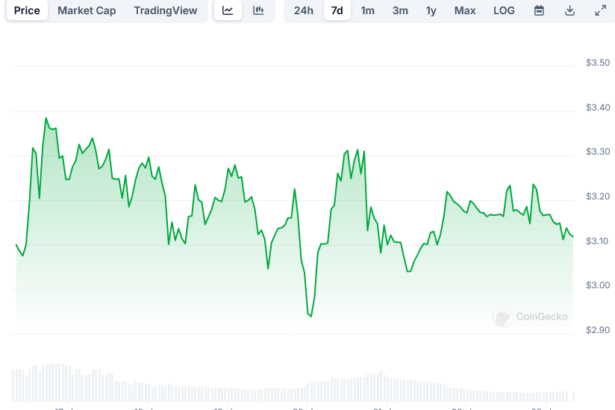Click the download chart data icon
The width and height of the screenshot is (615, 410).
point(570,11)
